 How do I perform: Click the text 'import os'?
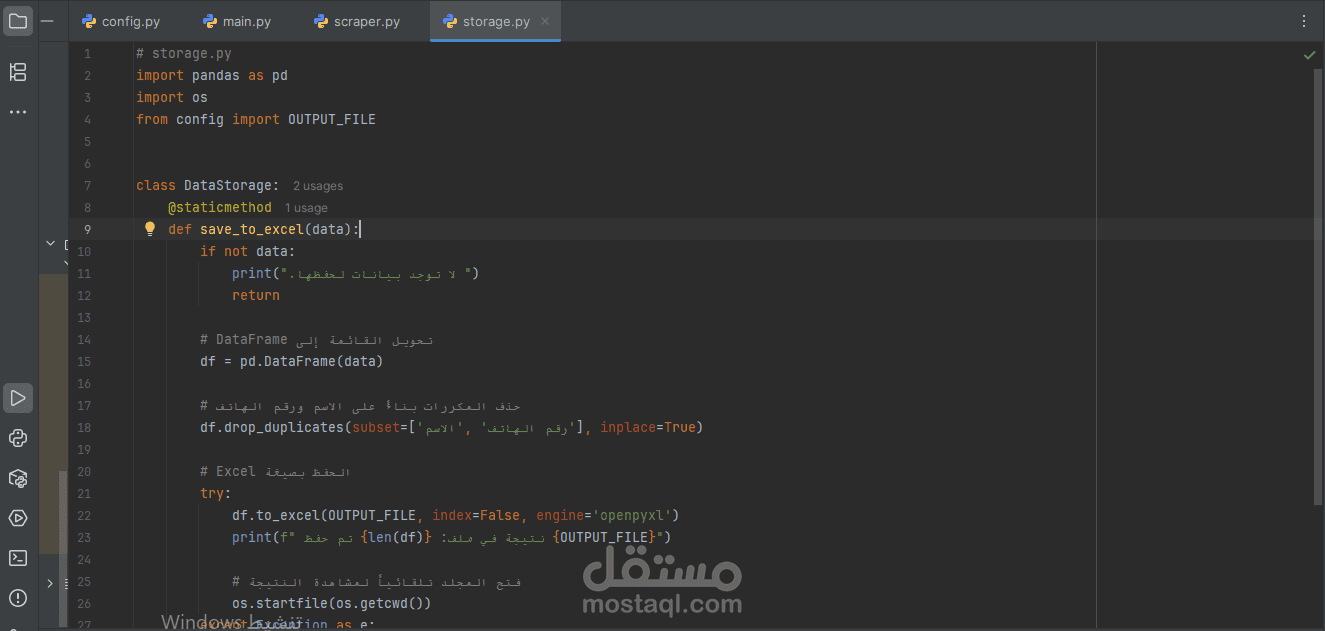(172, 97)
